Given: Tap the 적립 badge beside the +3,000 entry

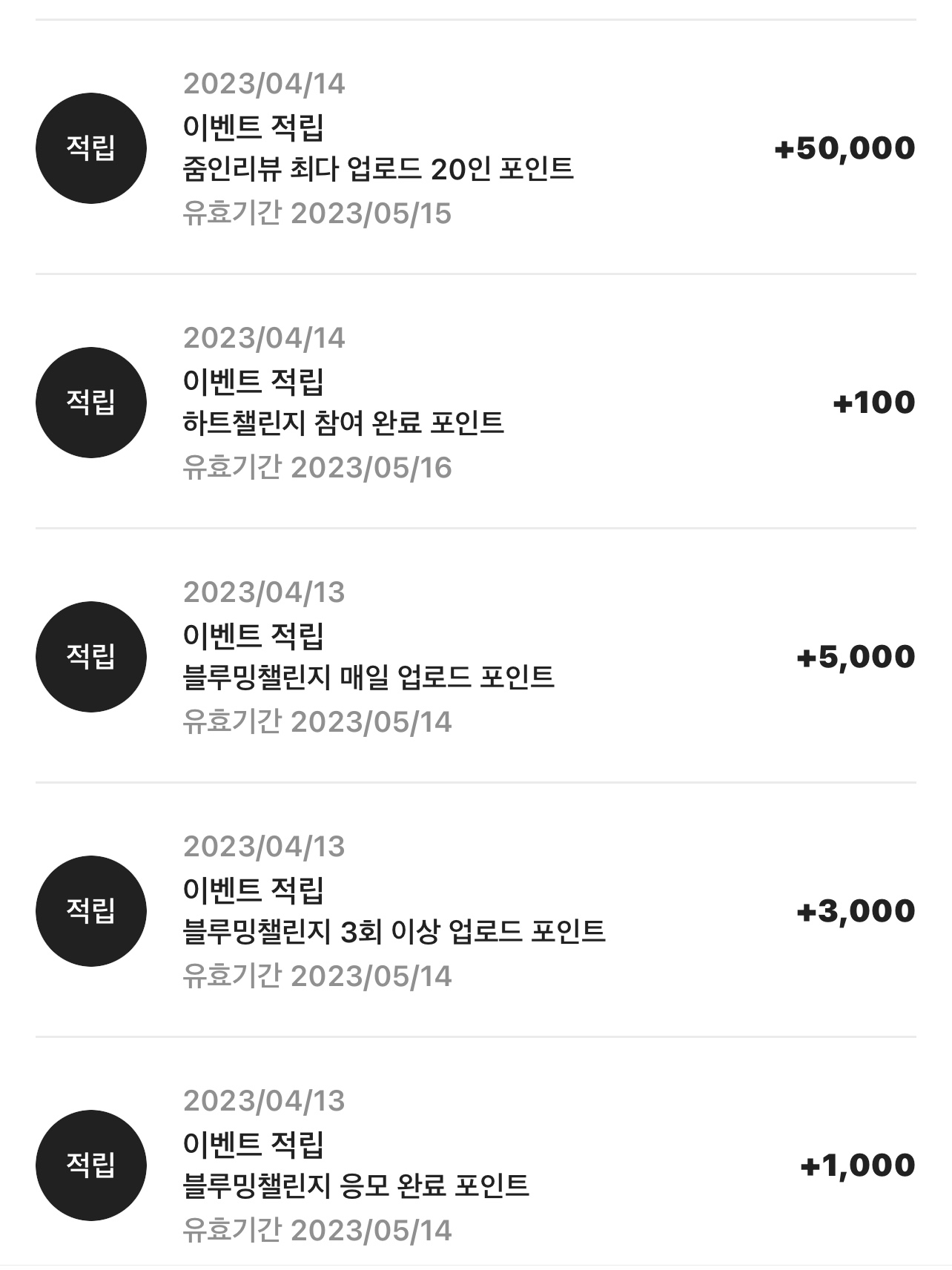Looking at the screenshot, I should pyautogui.click(x=91, y=911).
